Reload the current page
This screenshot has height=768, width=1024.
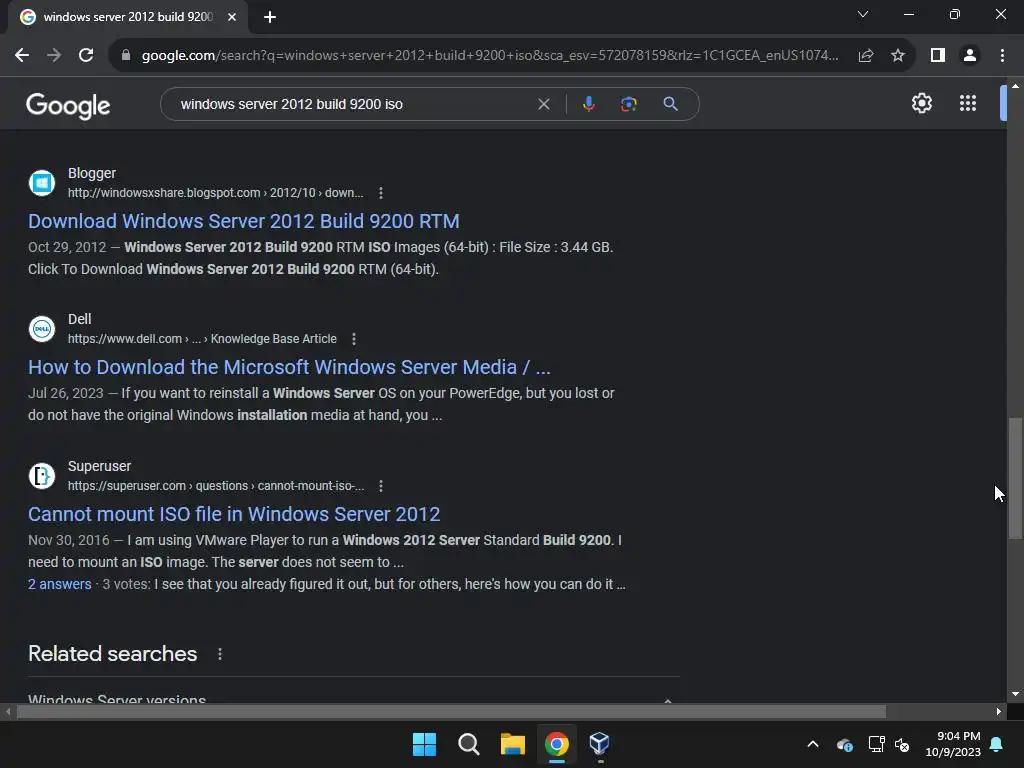pos(86,56)
